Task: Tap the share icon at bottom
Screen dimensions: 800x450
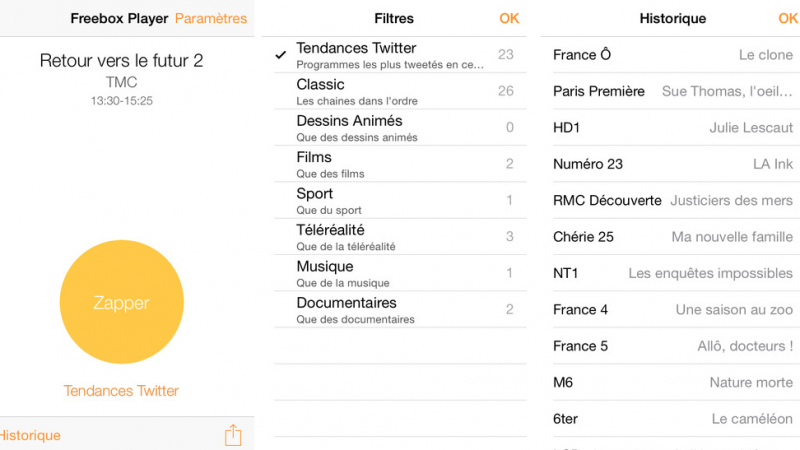Action: pyautogui.click(x=233, y=435)
